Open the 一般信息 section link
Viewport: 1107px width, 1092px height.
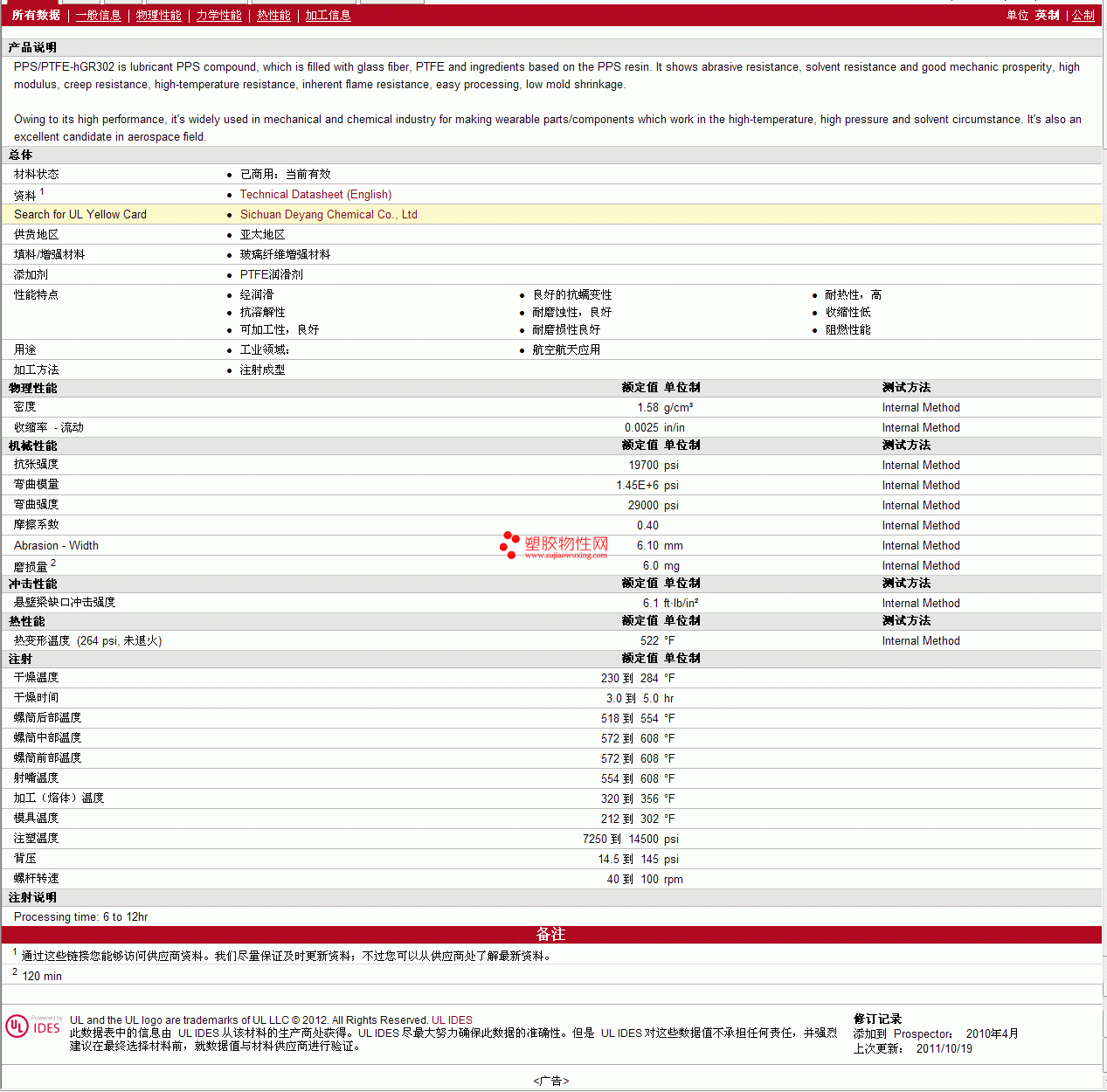(x=99, y=16)
